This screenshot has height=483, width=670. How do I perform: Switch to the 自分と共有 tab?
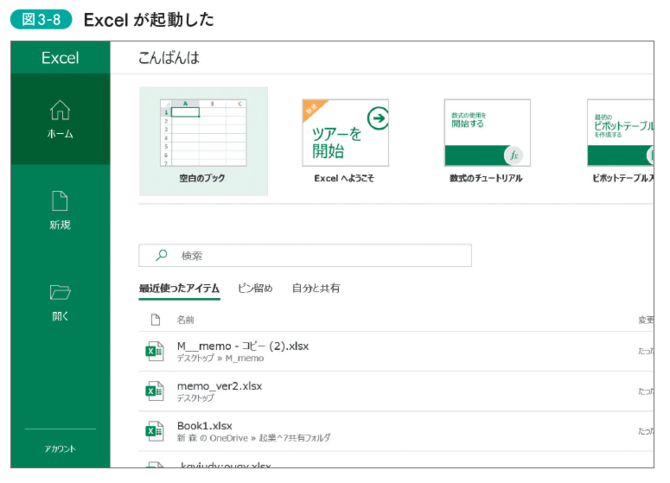pos(316,289)
